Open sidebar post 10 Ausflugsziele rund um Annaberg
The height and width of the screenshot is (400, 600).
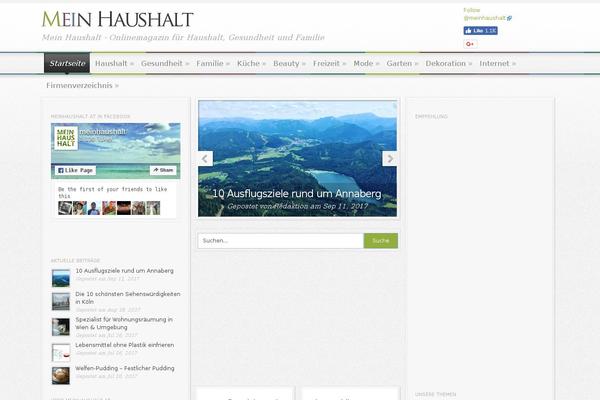tap(124, 271)
